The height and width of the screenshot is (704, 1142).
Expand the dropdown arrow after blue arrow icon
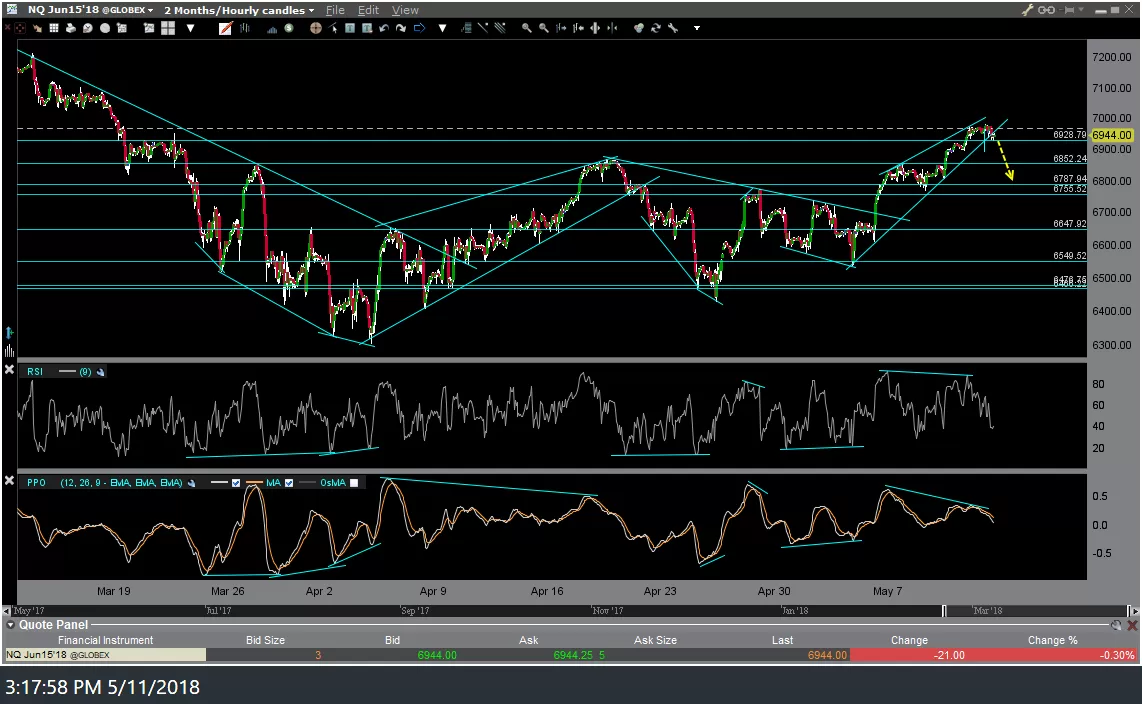click(442, 28)
